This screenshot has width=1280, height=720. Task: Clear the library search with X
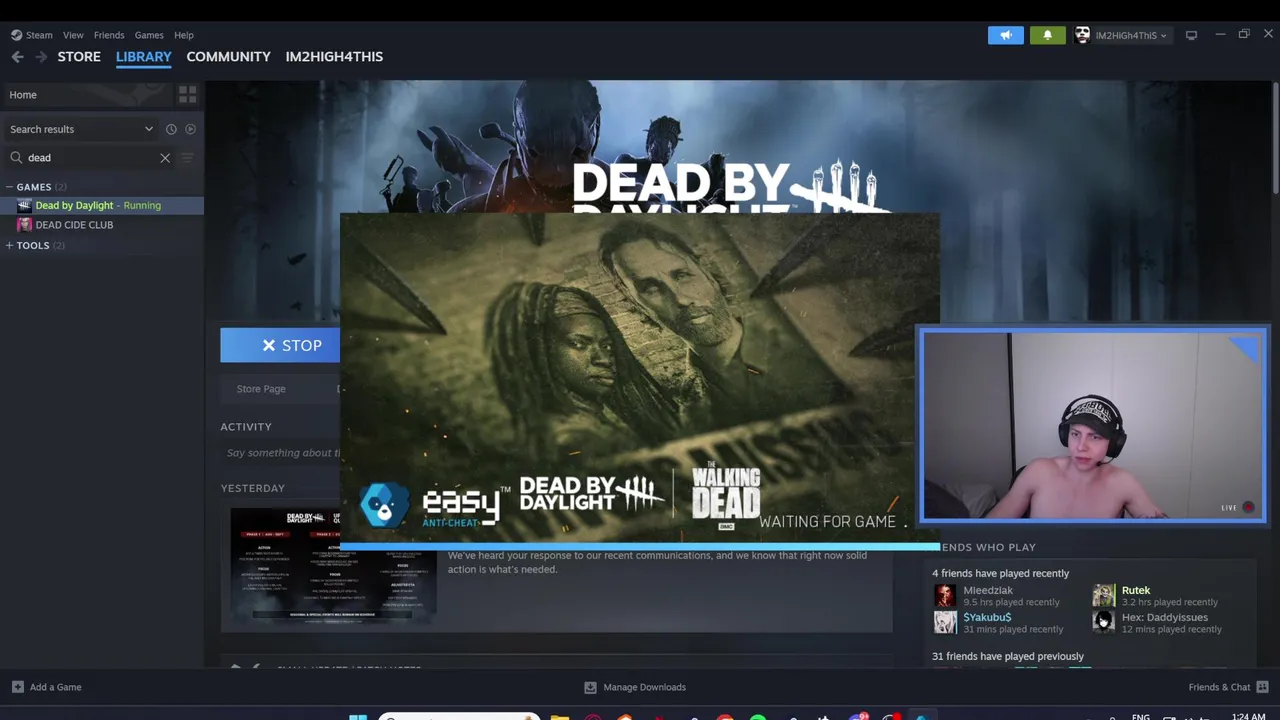pos(165,157)
